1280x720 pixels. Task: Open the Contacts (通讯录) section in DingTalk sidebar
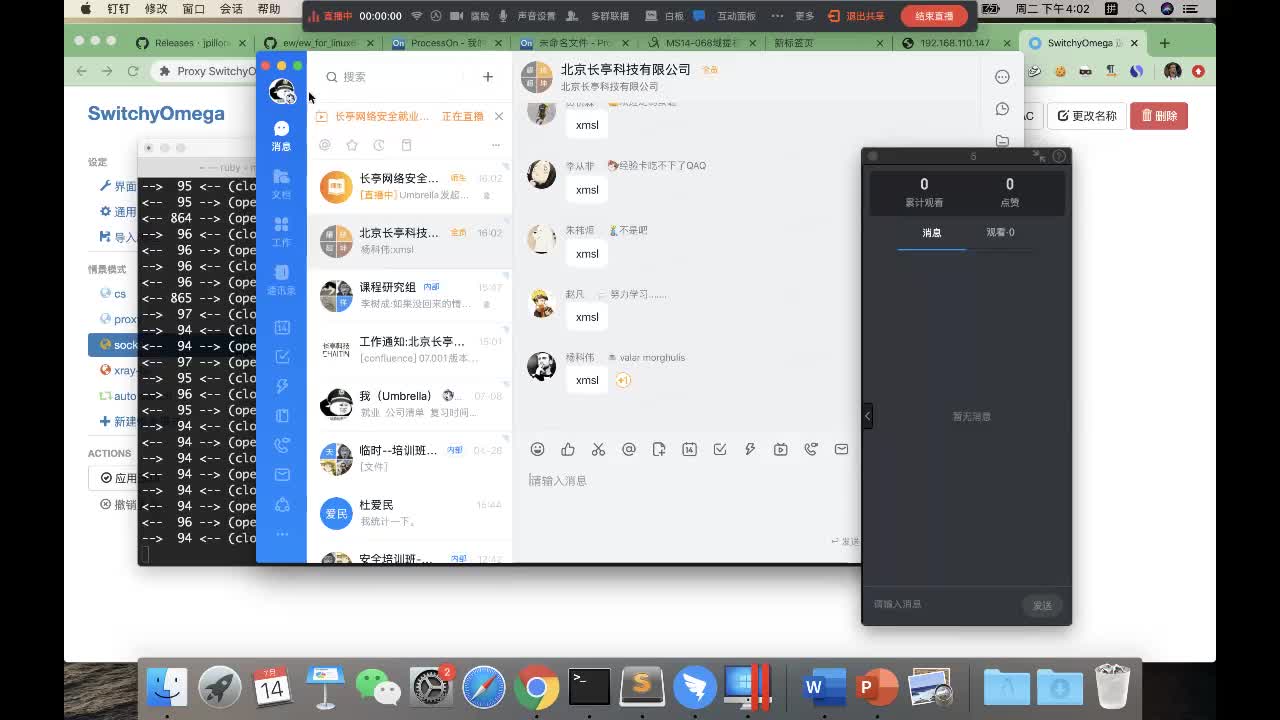pos(281,280)
